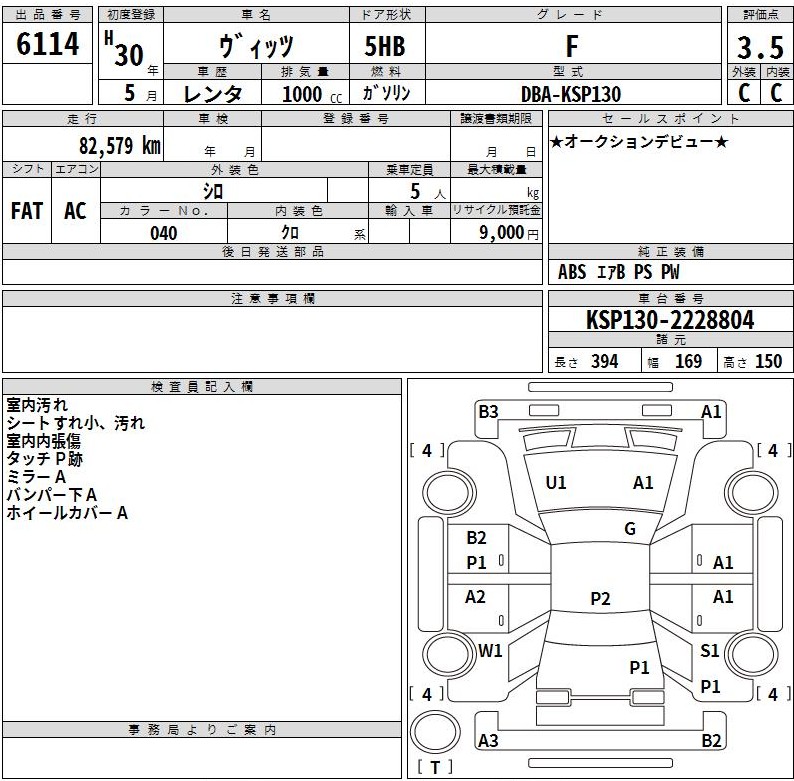Select the width value 169
The height and width of the screenshot is (781, 794).
pyautogui.click(x=688, y=361)
